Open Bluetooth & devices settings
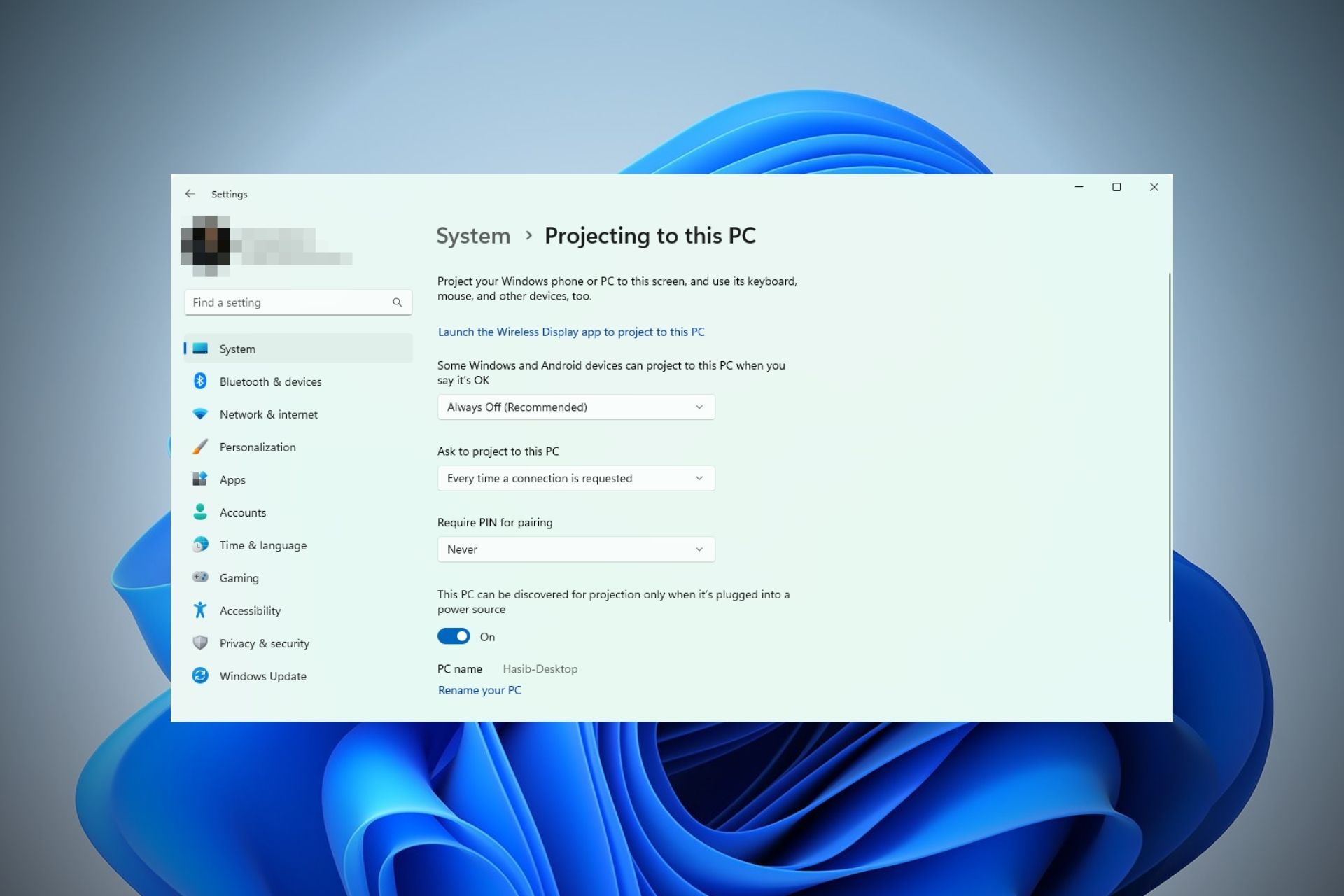Image resolution: width=1344 pixels, height=896 pixels. (x=270, y=381)
